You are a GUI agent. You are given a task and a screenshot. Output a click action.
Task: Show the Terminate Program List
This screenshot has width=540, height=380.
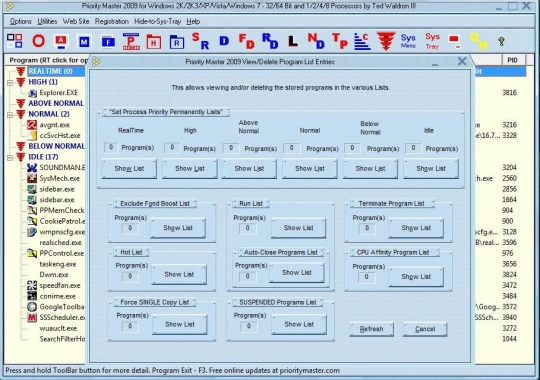[x=416, y=228]
